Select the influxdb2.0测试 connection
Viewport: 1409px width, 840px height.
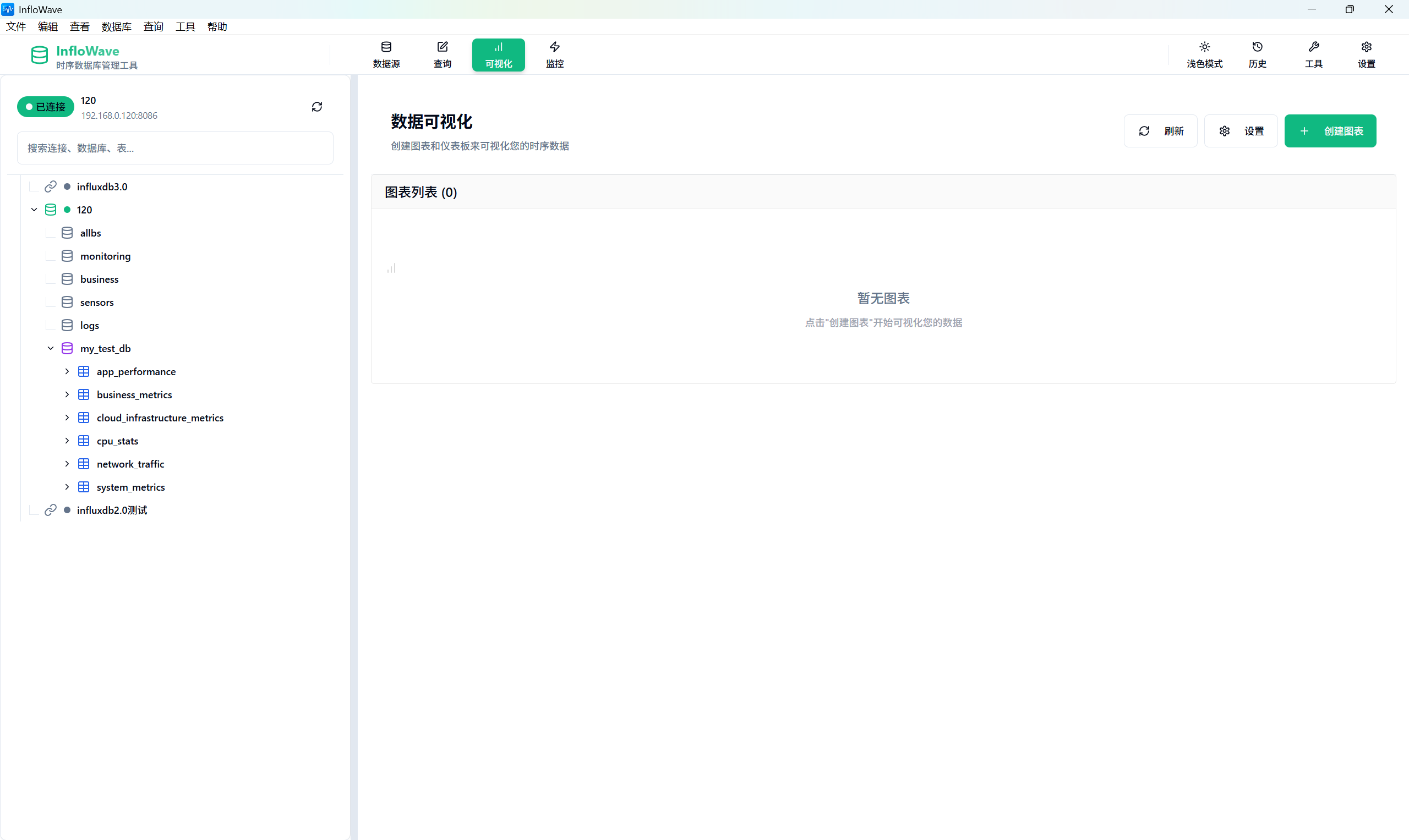tap(112, 510)
